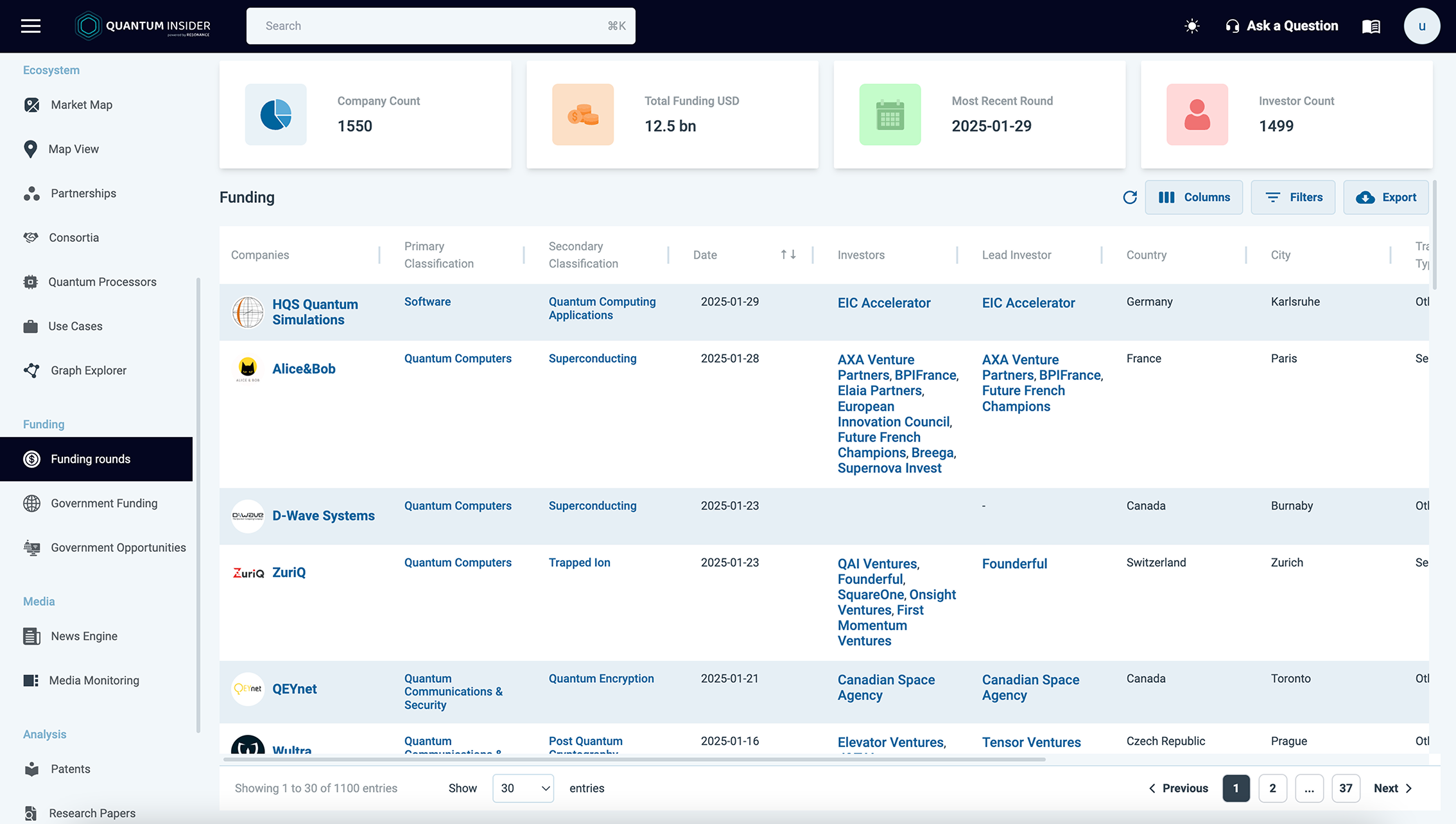1456x824 pixels.
Task: Open Supernova Invest investor link
Action: tap(890, 468)
